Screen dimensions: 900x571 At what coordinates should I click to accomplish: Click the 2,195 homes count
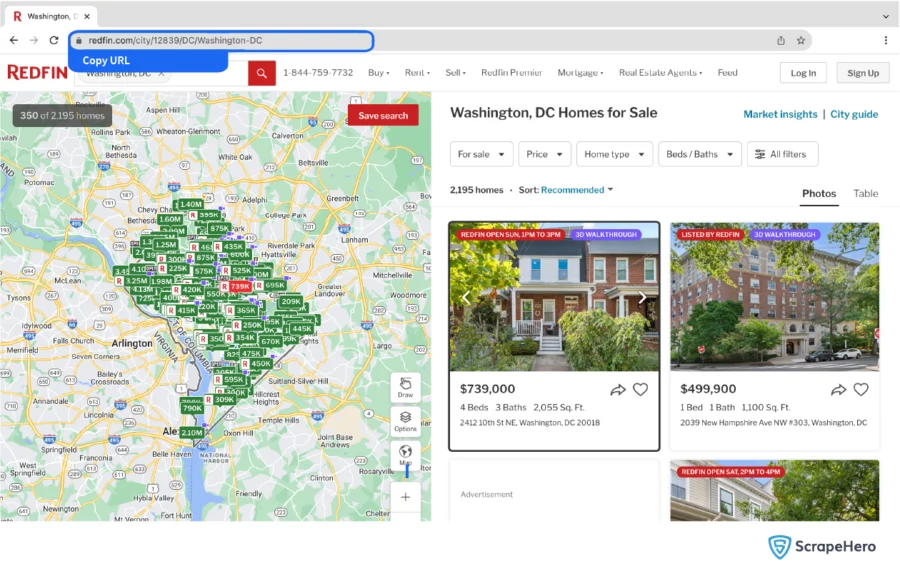click(476, 189)
